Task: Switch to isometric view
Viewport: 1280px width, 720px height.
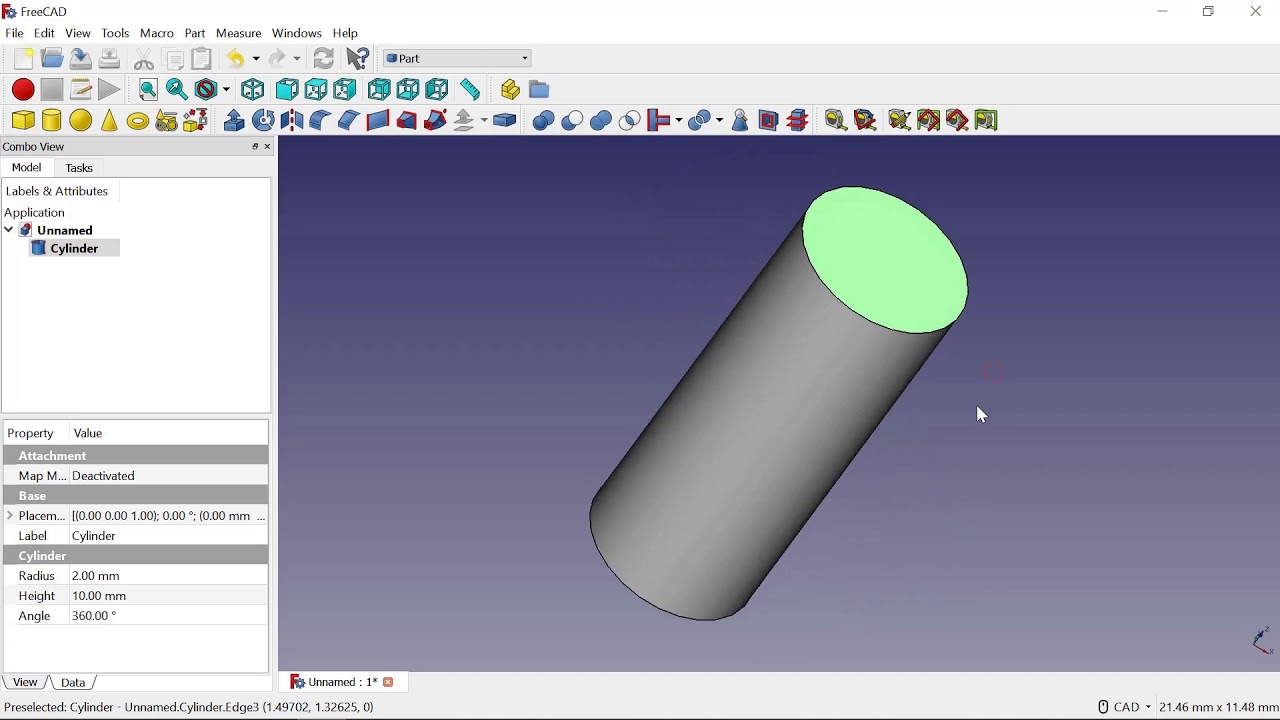Action: tap(254, 90)
